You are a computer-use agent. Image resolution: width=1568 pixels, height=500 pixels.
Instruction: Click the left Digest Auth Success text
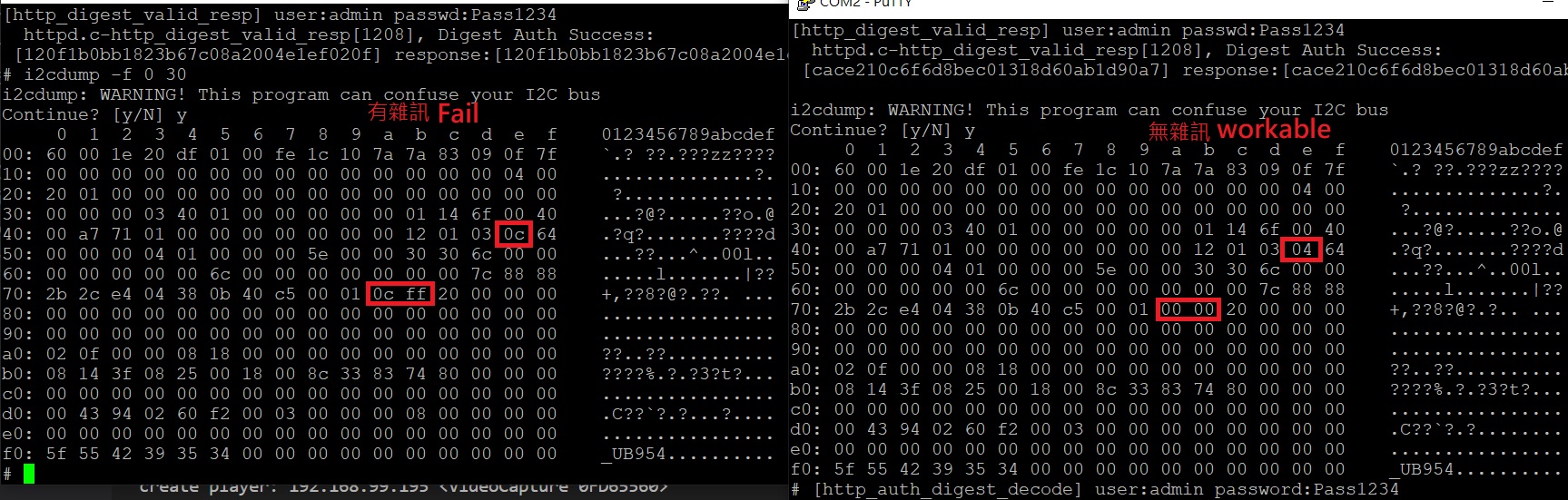coord(545,34)
